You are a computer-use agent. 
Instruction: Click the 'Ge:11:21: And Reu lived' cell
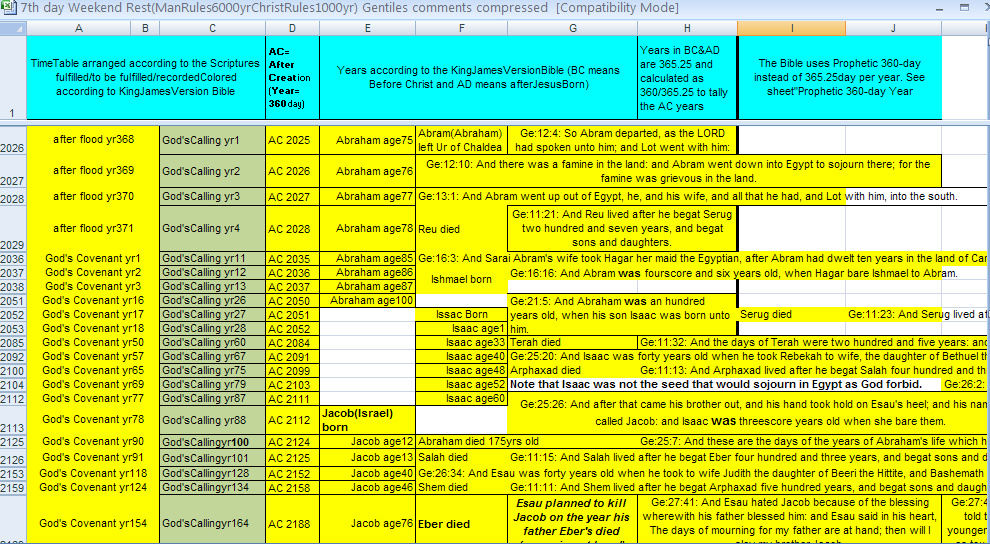(x=622, y=228)
